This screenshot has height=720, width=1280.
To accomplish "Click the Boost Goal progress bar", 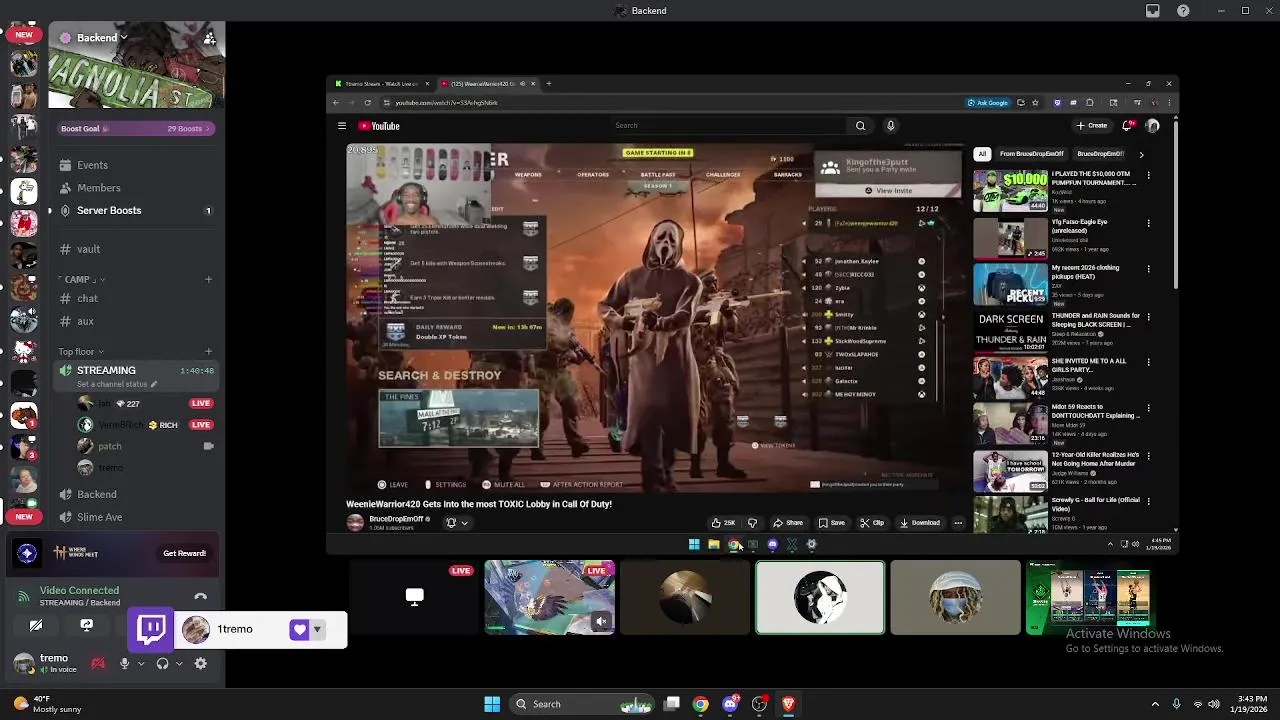I will pos(134,128).
